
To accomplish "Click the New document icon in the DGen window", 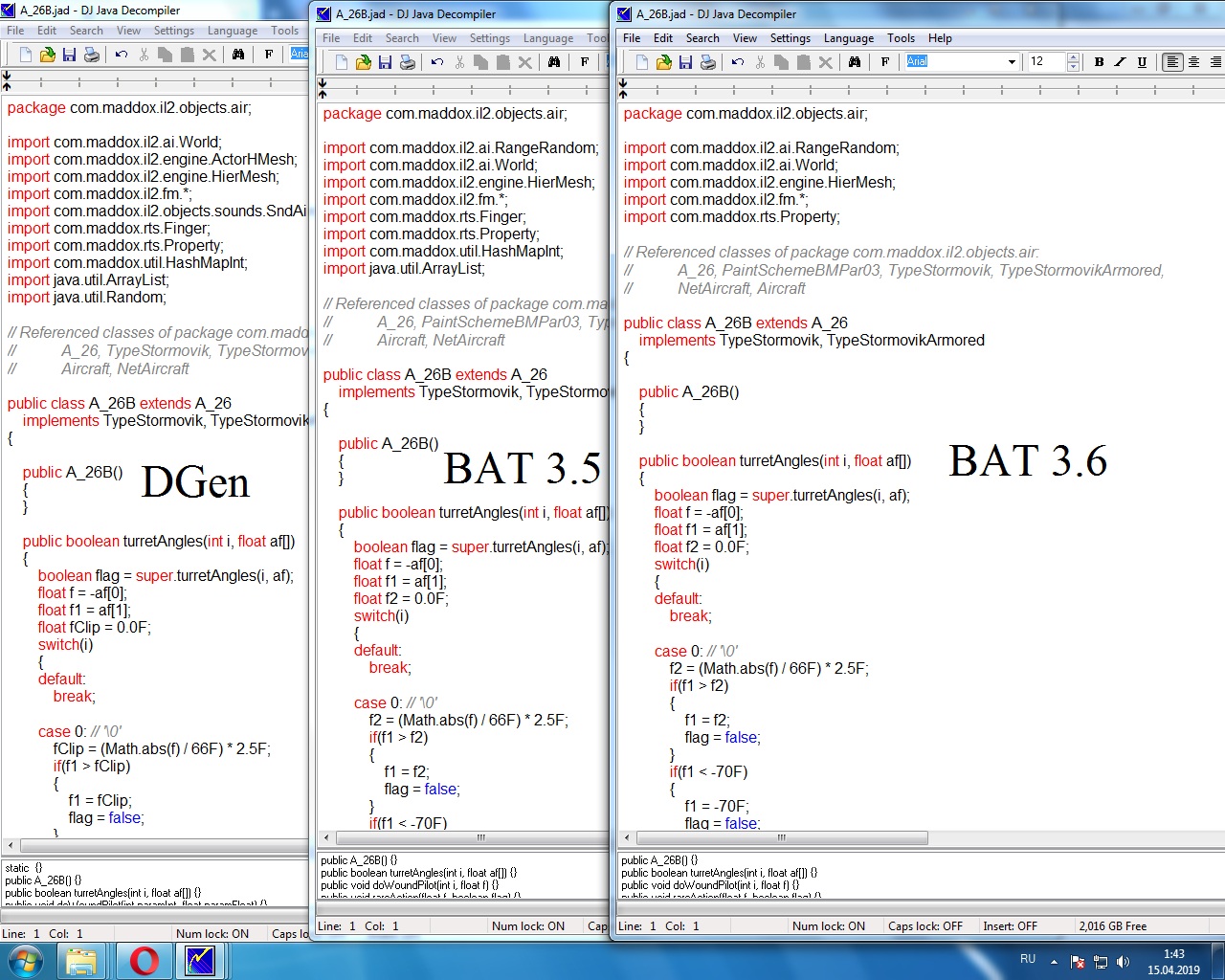I will click(26, 55).
